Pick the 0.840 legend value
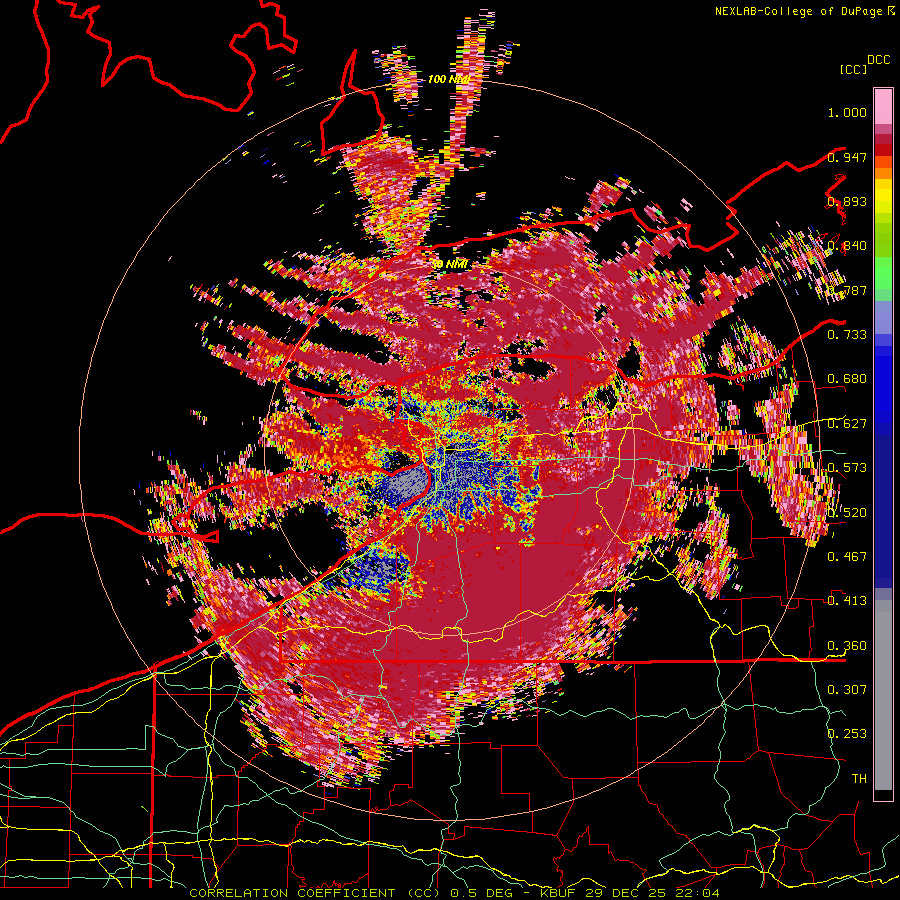Screen dimensions: 900x900 pyautogui.click(x=847, y=246)
